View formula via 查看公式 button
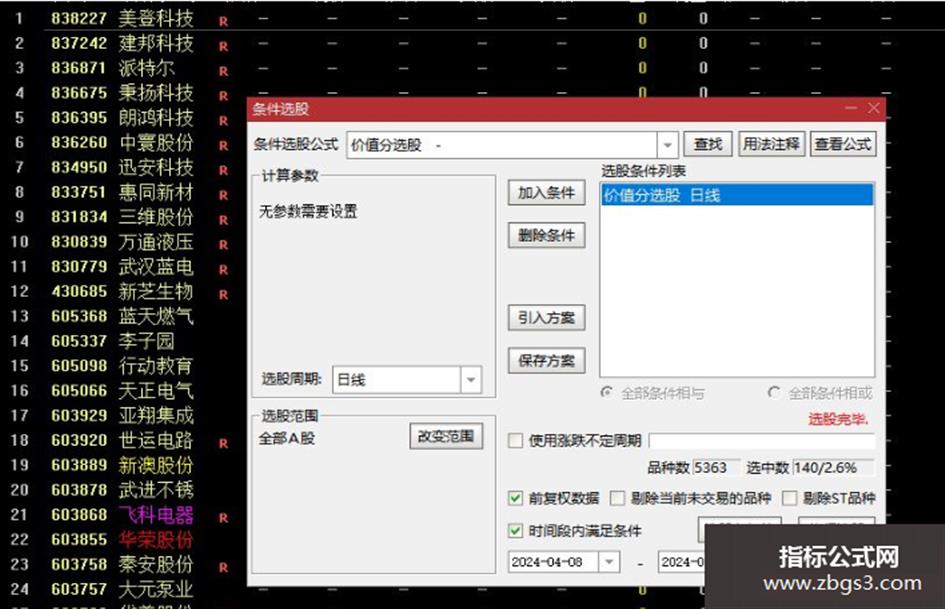The width and height of the screenshot is (945, 609). [x=843, y=144]
